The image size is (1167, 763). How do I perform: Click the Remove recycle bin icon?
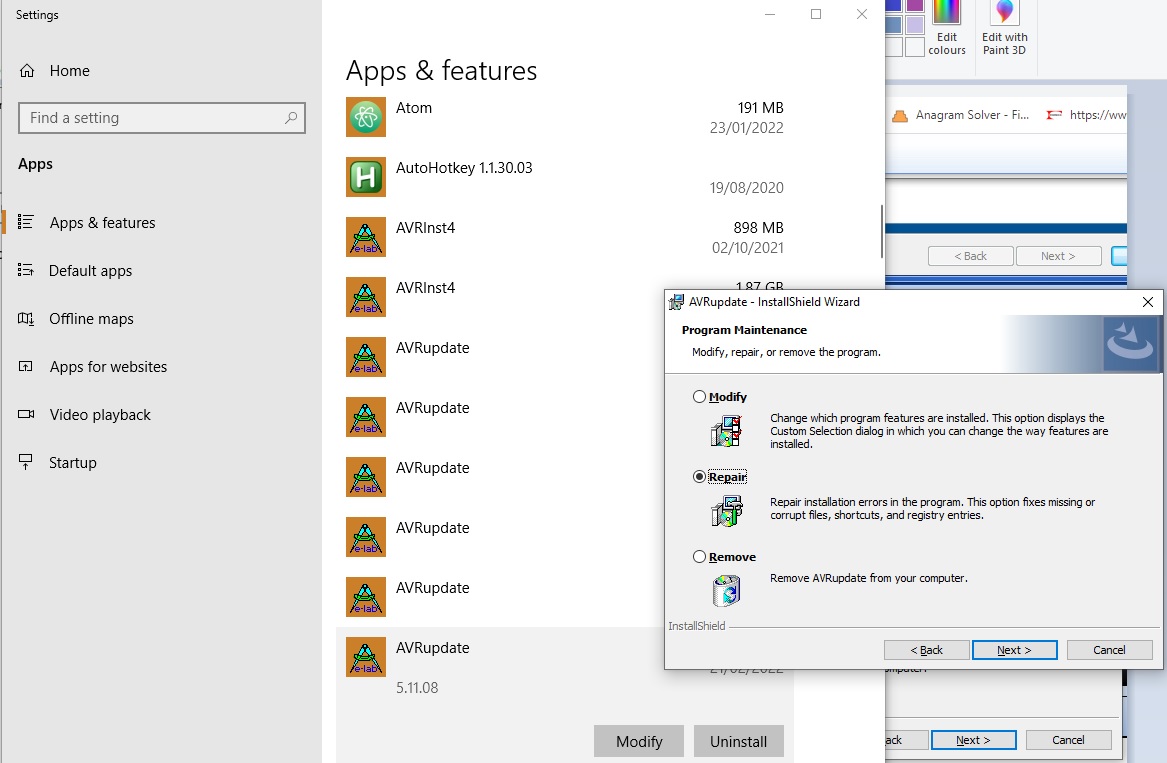coord(726,591)
